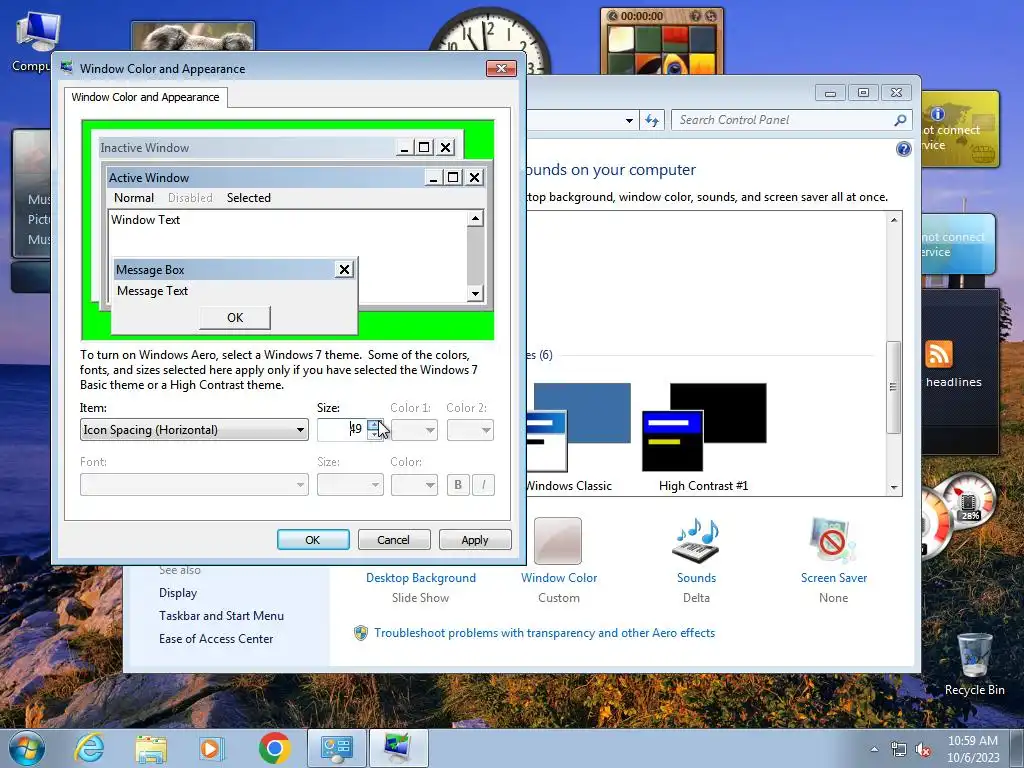Open Windows Explorer folder icon in taskbar
This screenshot has height=768, width=1024.
click(151, 749)
